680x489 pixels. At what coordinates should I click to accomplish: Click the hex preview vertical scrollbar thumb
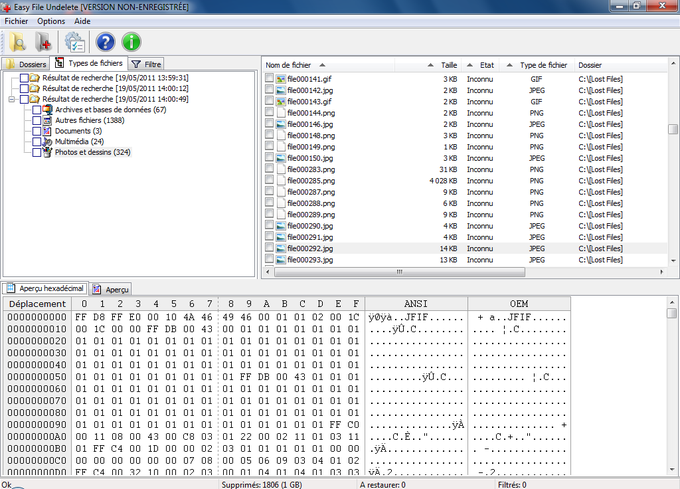pyautogui.click(x=672, y=313)
